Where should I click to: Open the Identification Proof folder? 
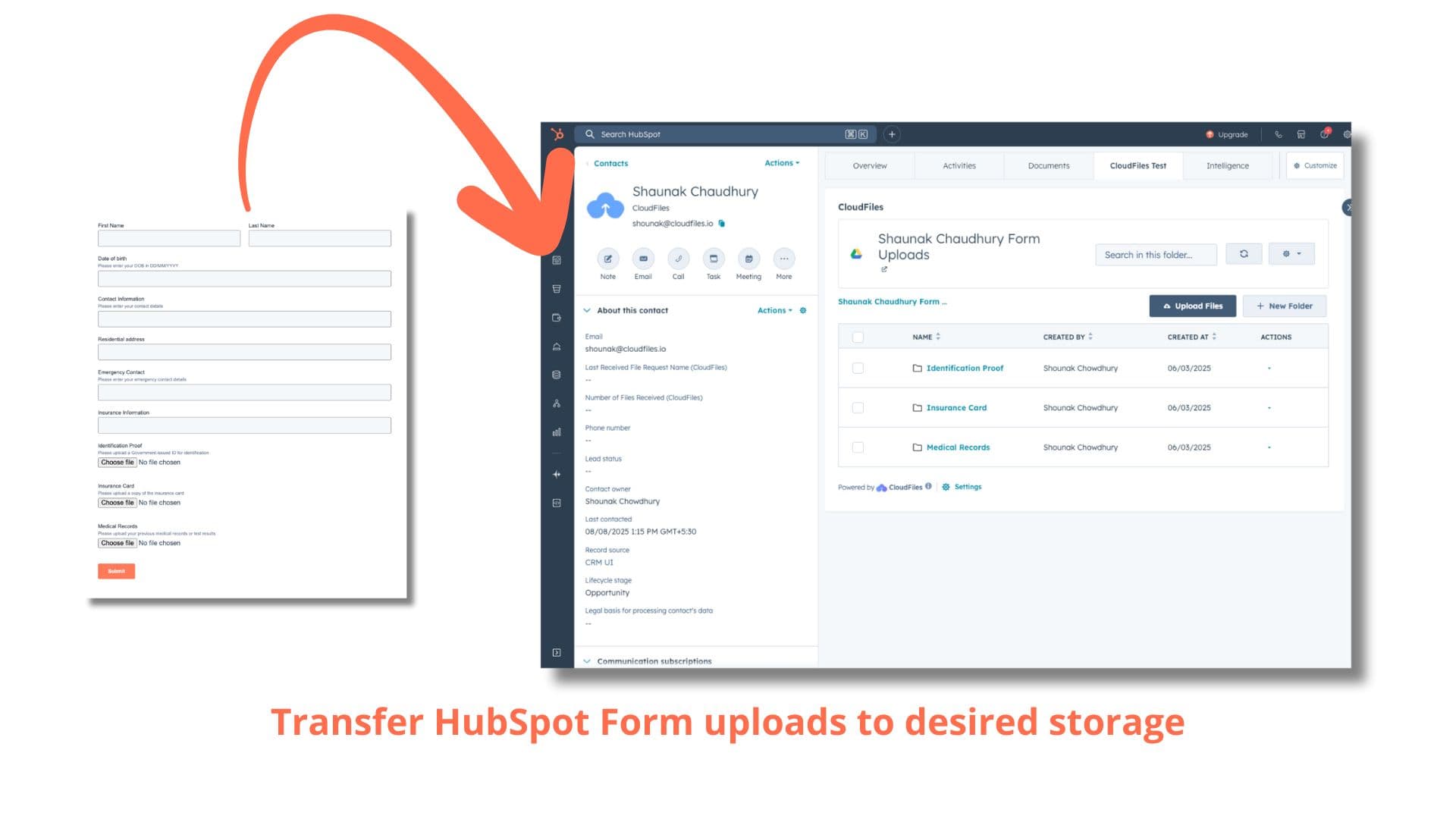pyautogui.click(x=965, y=368)
